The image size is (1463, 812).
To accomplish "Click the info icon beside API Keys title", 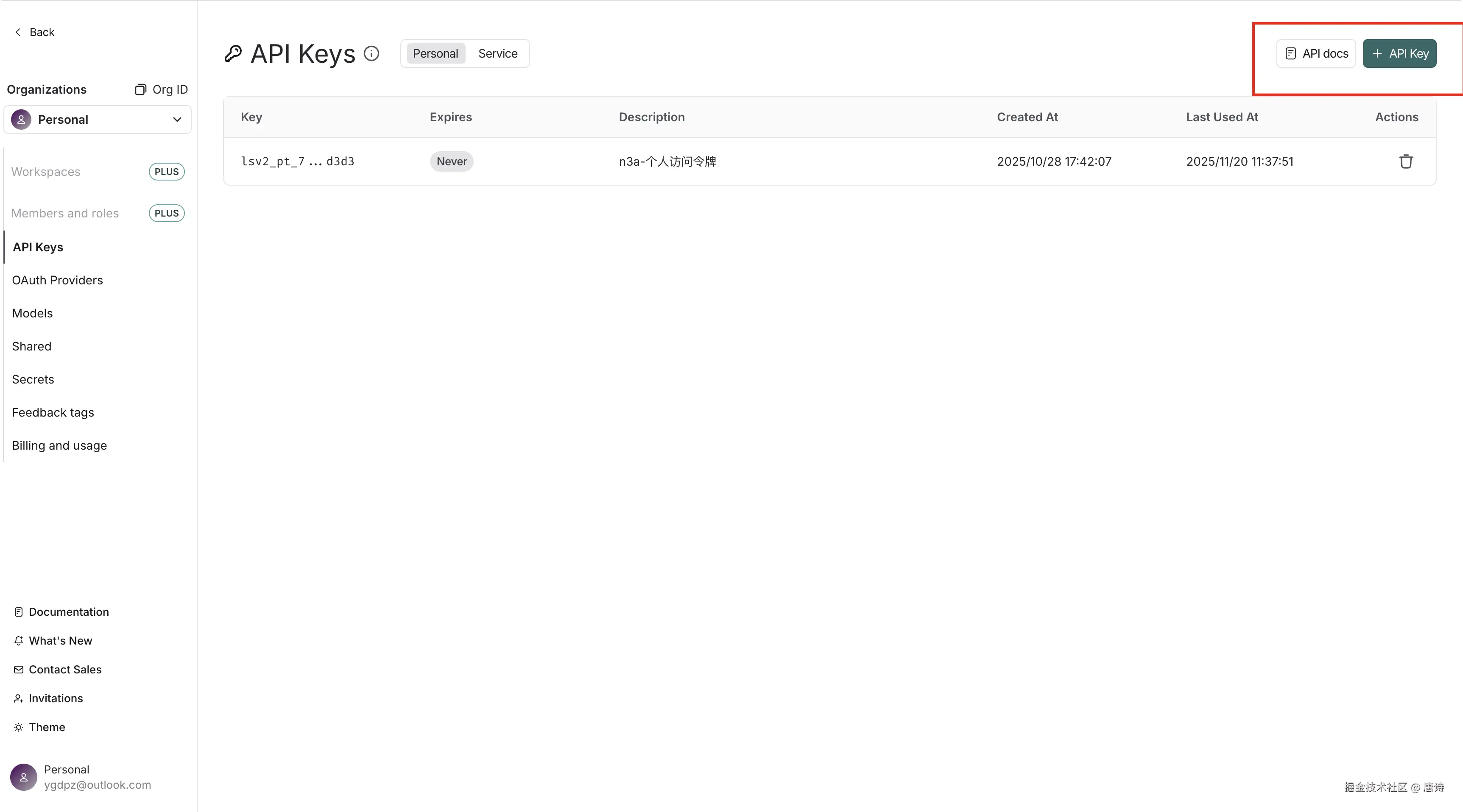I will point(371,54).
